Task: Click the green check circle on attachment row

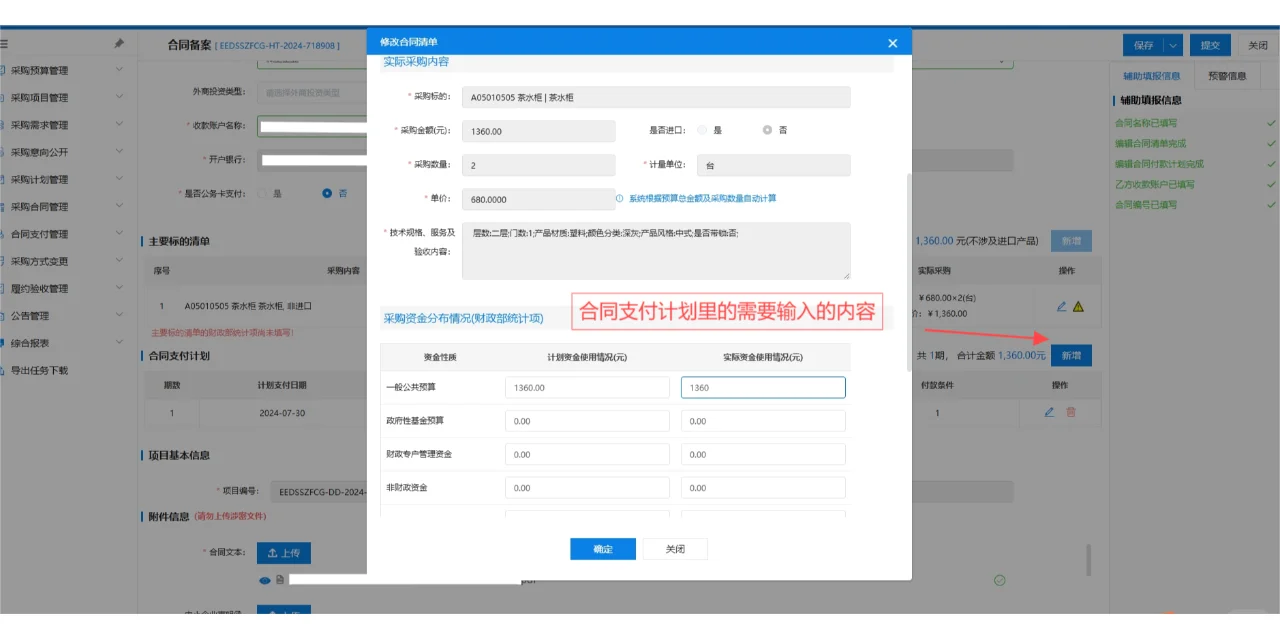Action: 999,580
